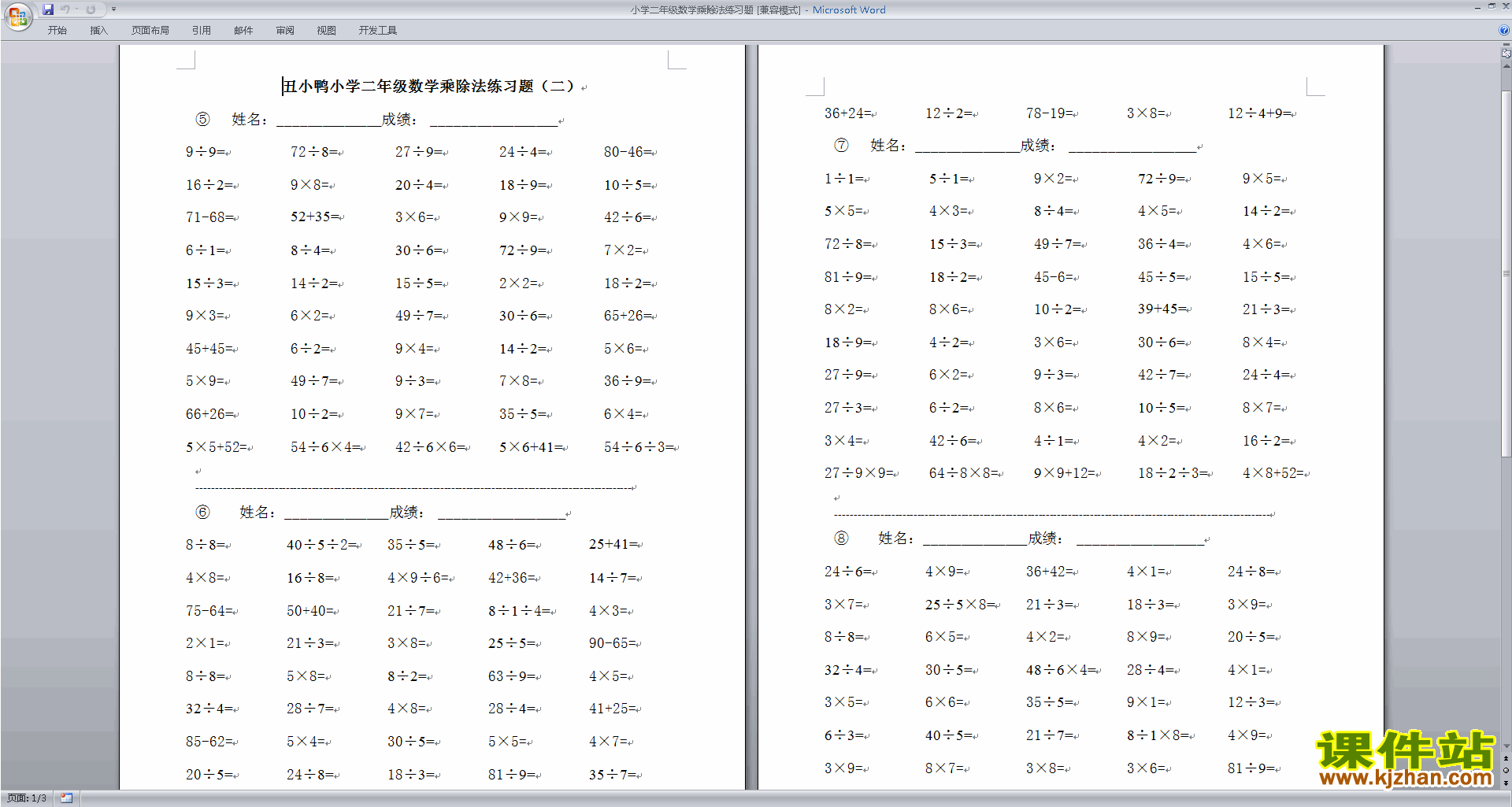Select the 引用 ribbon tab
This screenshot has height=807, width=1512.
(202, 31)
